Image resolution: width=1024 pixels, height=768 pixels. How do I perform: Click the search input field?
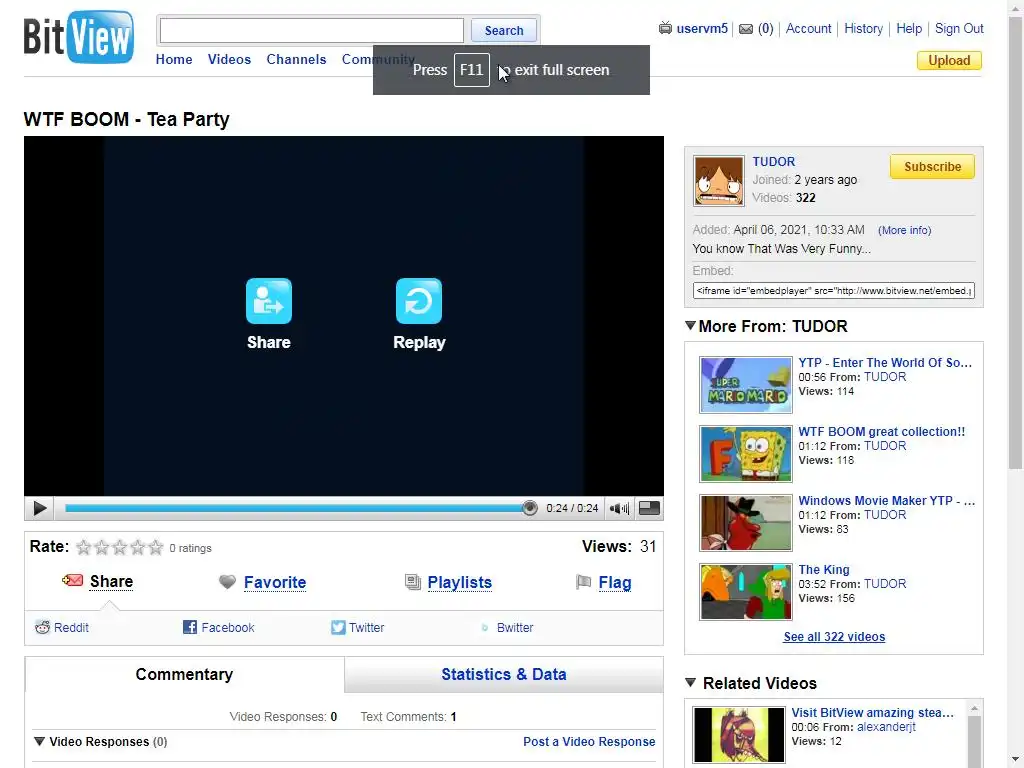(312, 30)
